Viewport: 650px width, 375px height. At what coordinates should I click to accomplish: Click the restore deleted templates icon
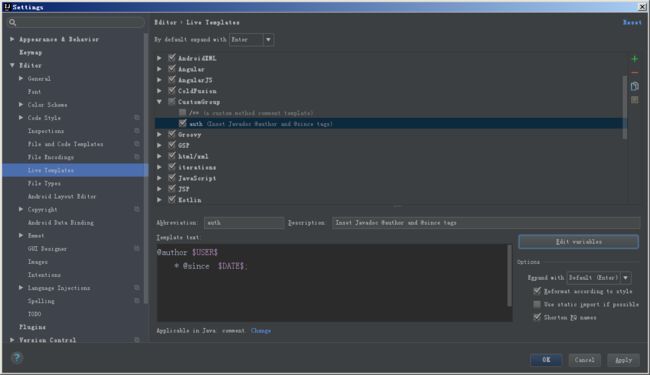click(634, 100)
